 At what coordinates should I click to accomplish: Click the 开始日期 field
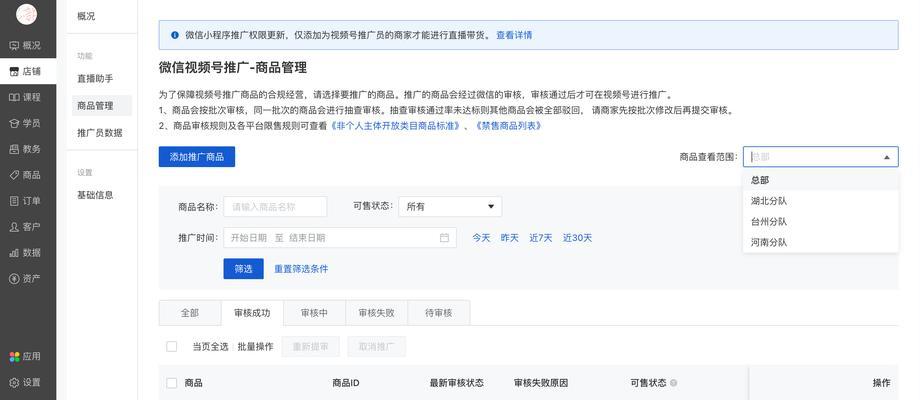pyautogui.click(x=249, y=238)
